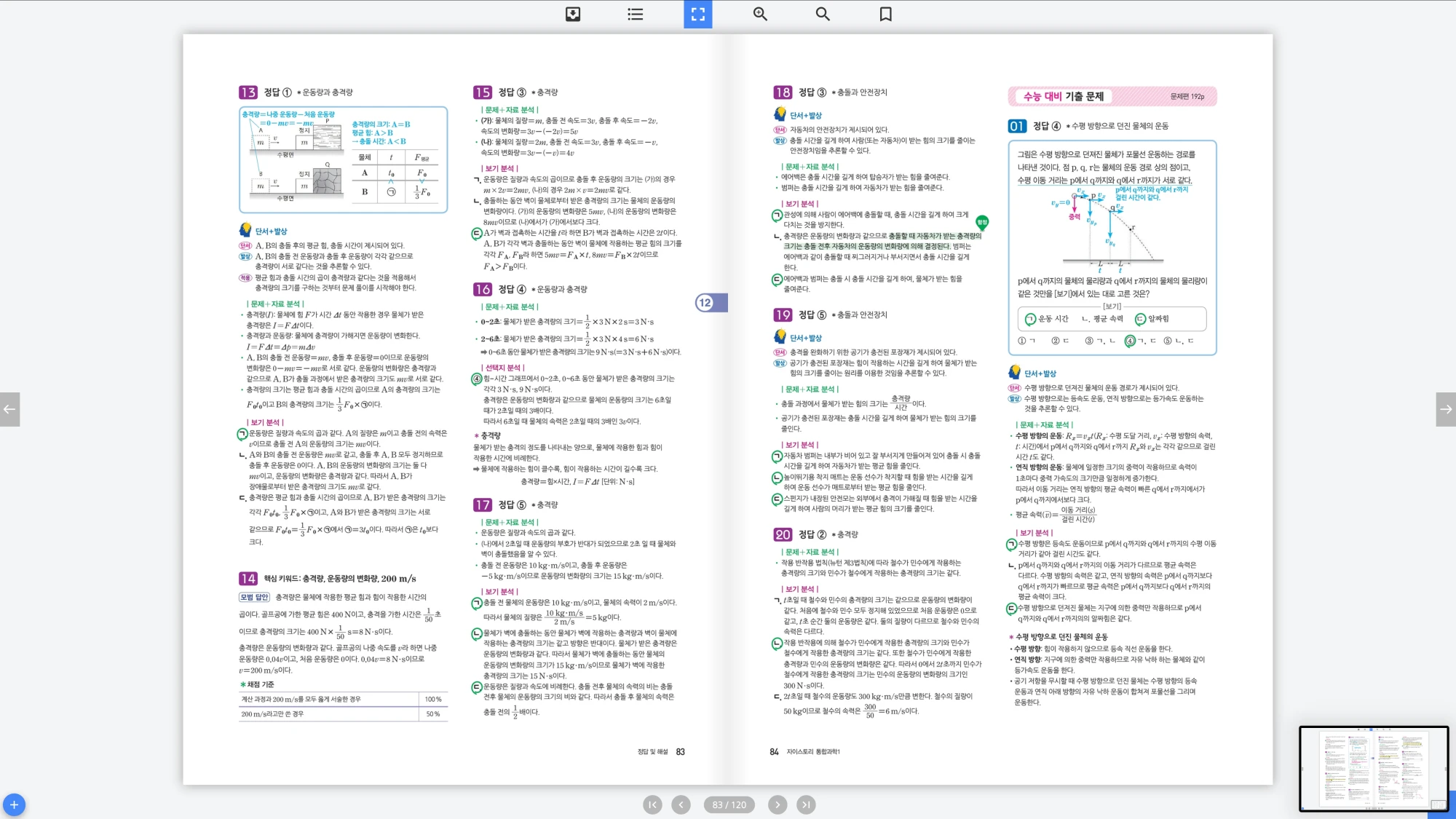Click the download icon in top toolbar
Viewport: 1456px width, 819px height.
[x=573, y=14]
